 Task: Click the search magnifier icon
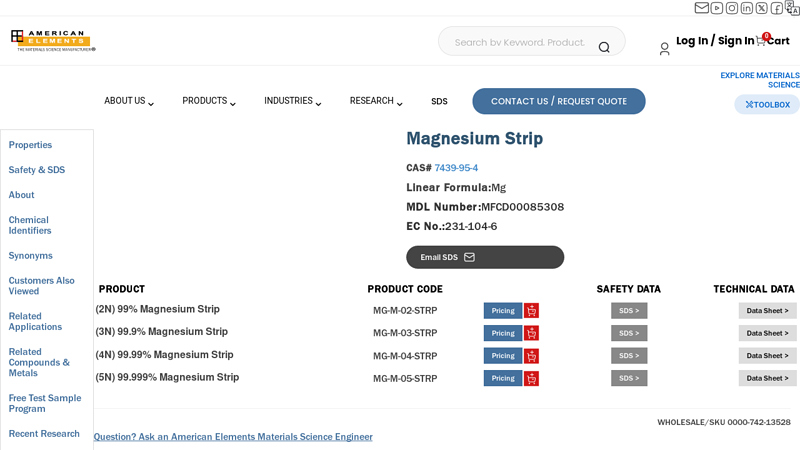pyautogui.click(x=604, y=47)
